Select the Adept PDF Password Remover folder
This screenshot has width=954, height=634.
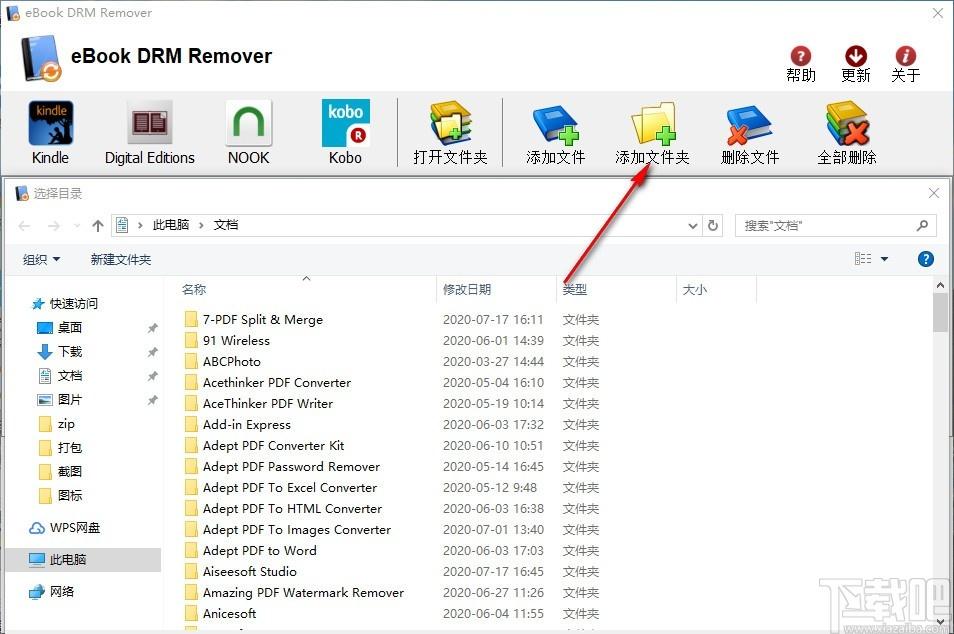pyautogui.click(x=282, y=467)
